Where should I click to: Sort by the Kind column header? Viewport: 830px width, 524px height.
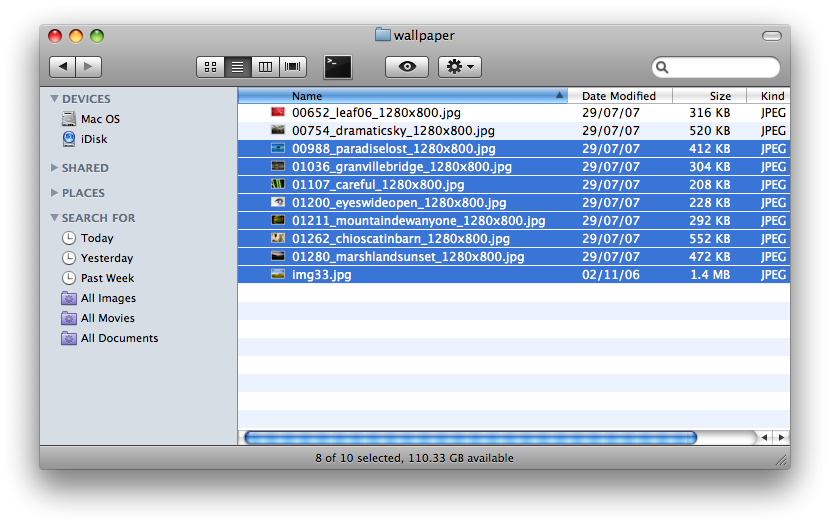tap(768, 96)
